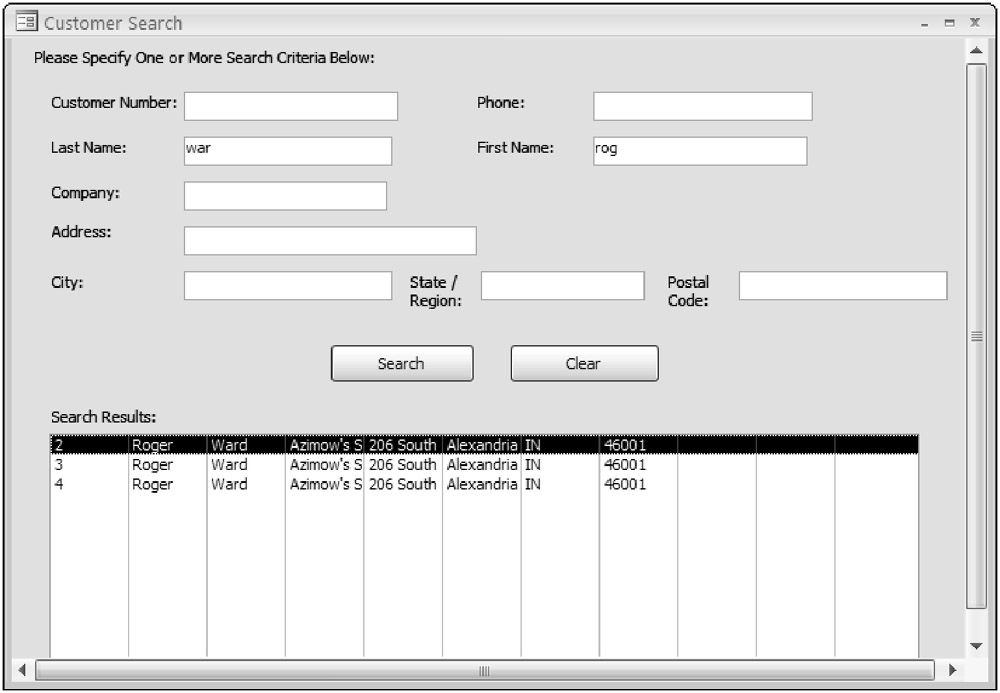The image size is (1000, 693).
Task: Click the First Name field containing 'rog'
Action: [x=699, y=151]
